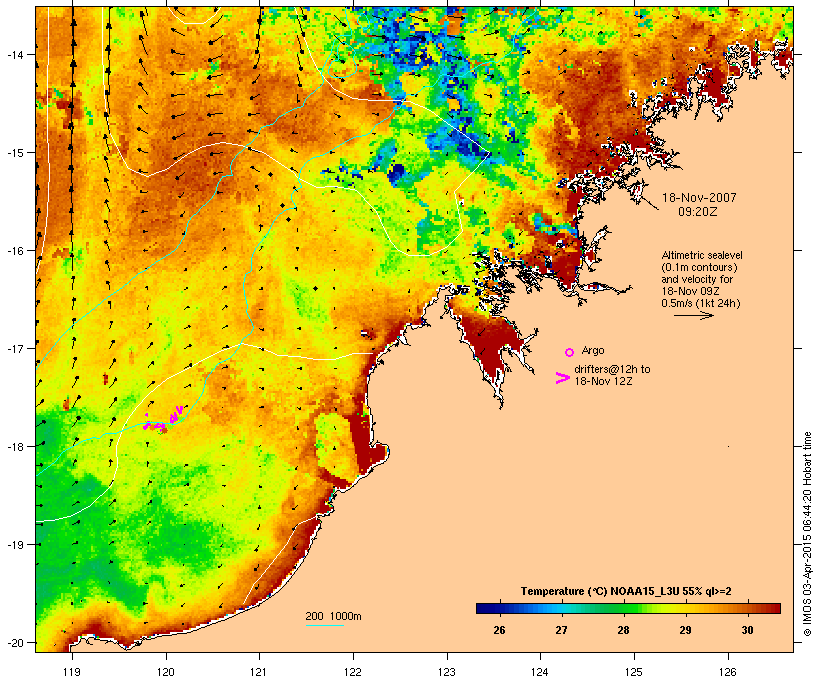Click longitude label 124
Screen dimensions: 820x680
(x=540, y=672)
